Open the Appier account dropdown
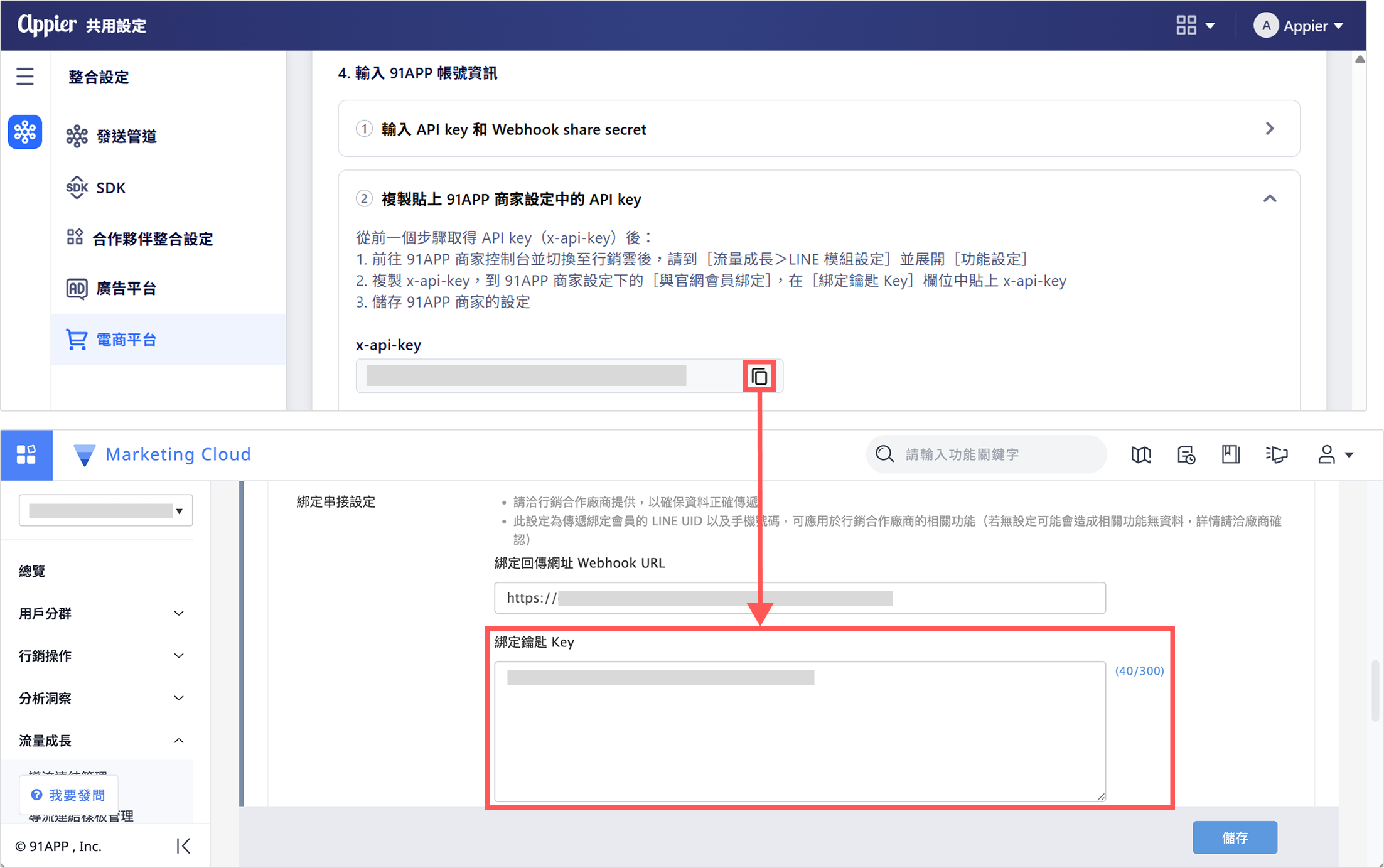 click(x=1299, y=26)
